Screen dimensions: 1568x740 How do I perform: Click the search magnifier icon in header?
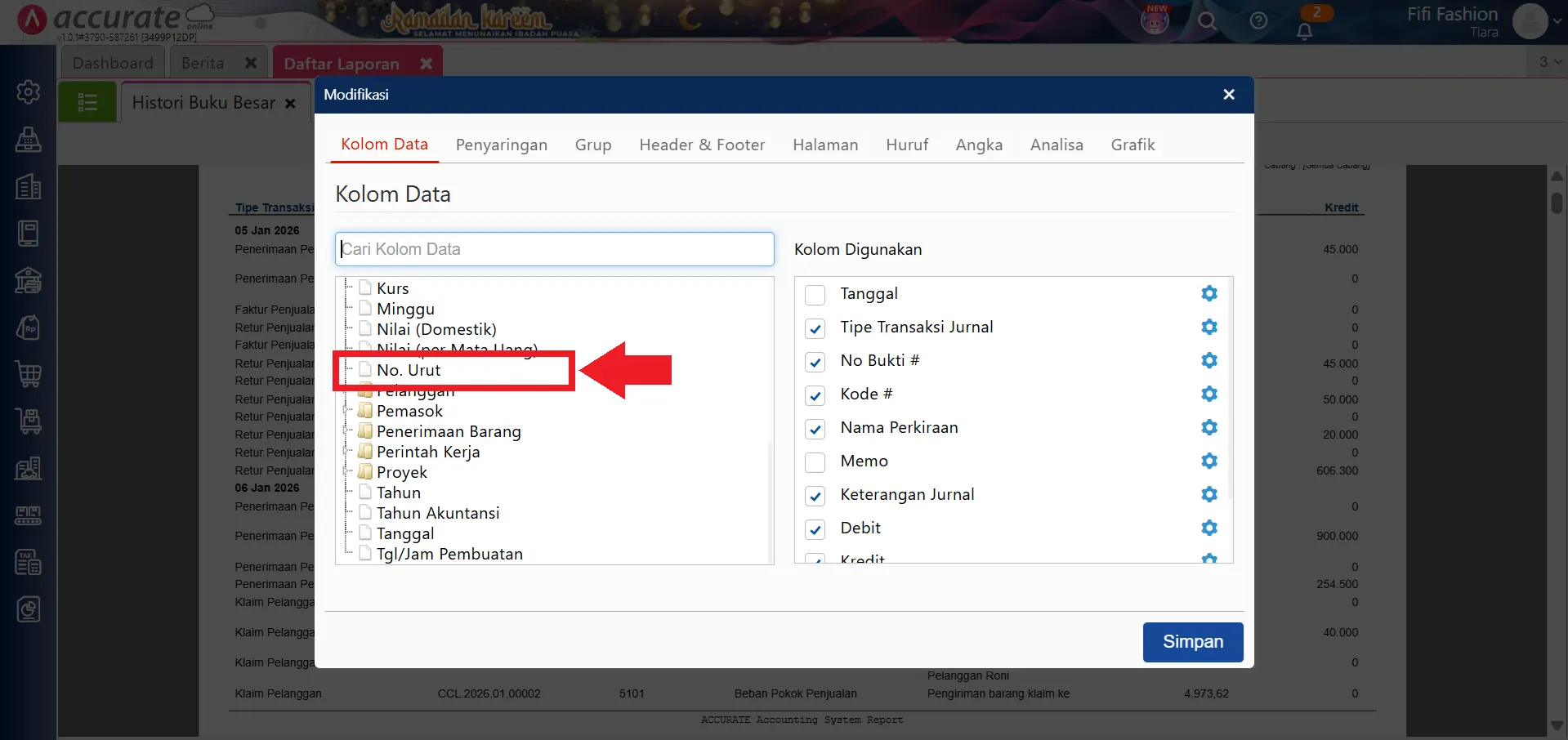[x=1207, y=21]
